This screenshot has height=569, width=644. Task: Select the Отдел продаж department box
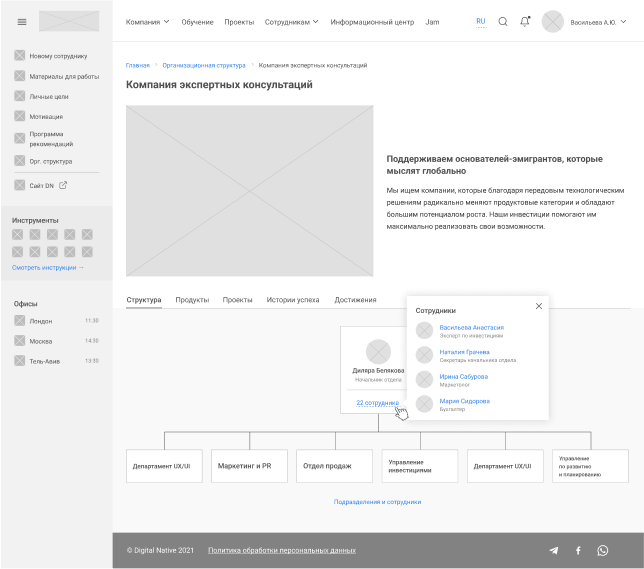[334, 466]
